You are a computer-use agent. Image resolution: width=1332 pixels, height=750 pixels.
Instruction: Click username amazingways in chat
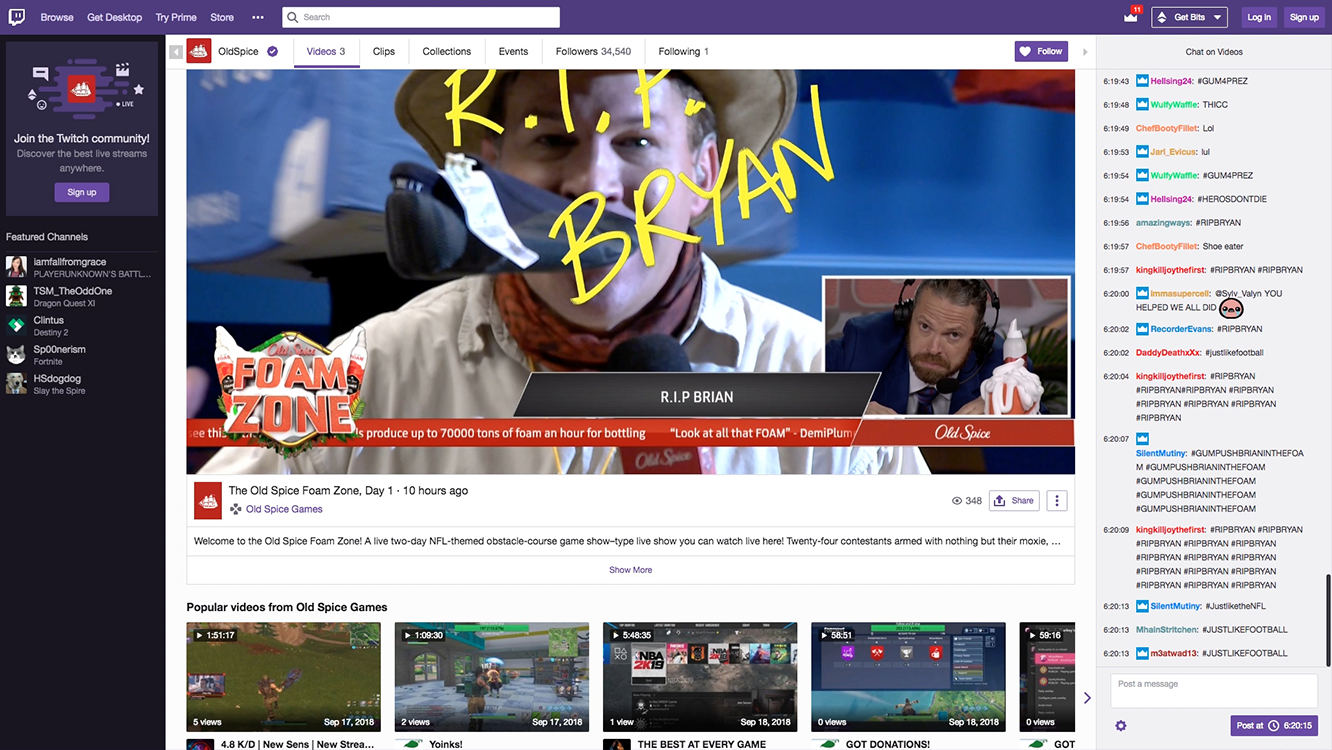pos(1164,223)
